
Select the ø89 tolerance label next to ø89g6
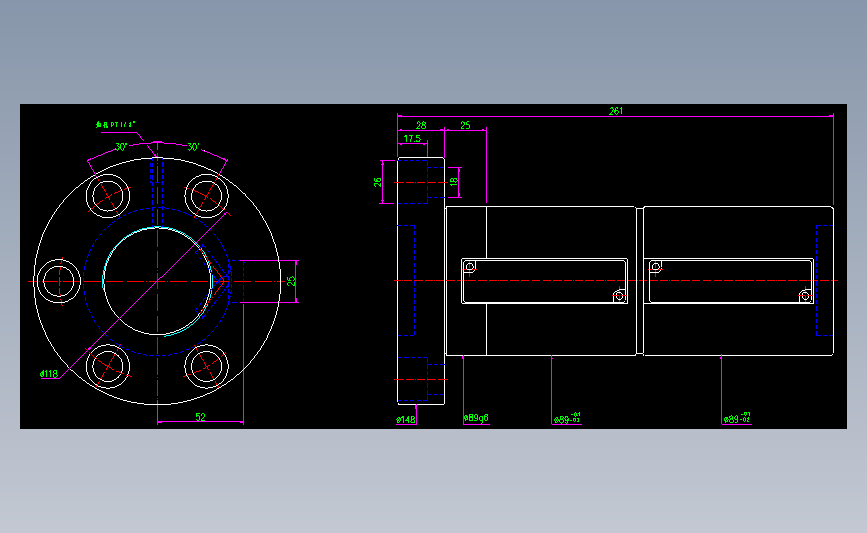tap(567, 418)
